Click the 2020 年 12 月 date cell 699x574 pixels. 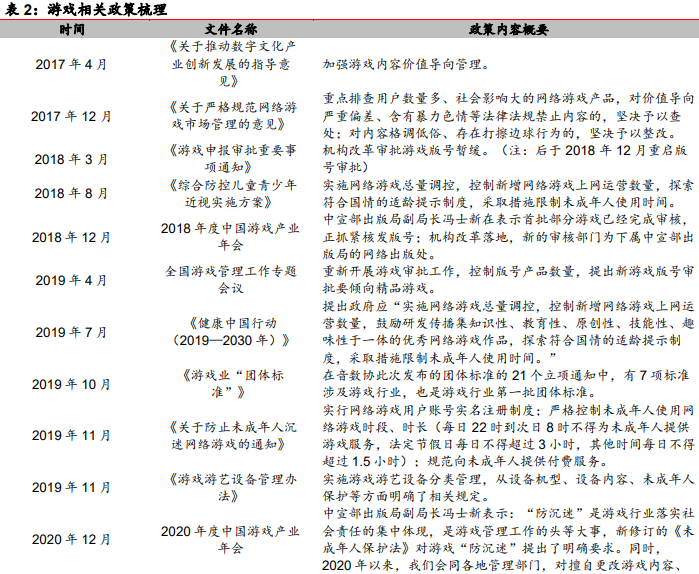point(71,539)
